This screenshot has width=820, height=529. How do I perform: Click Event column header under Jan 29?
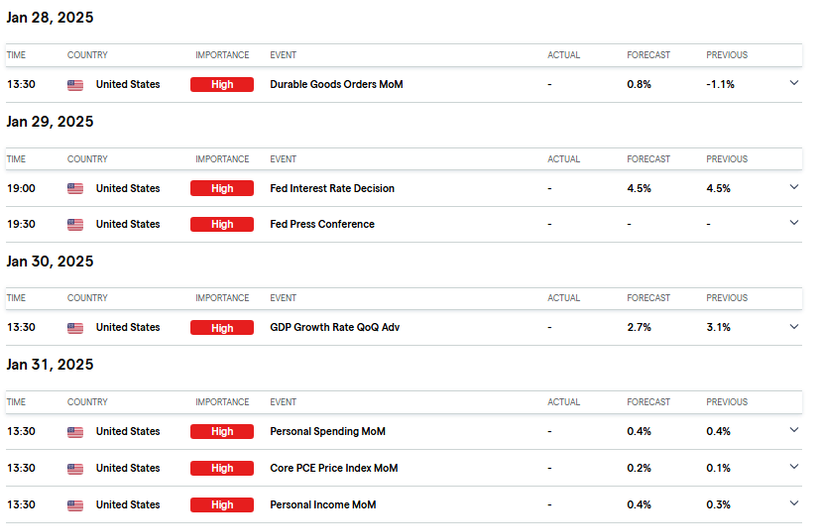[x=283, y=159]
